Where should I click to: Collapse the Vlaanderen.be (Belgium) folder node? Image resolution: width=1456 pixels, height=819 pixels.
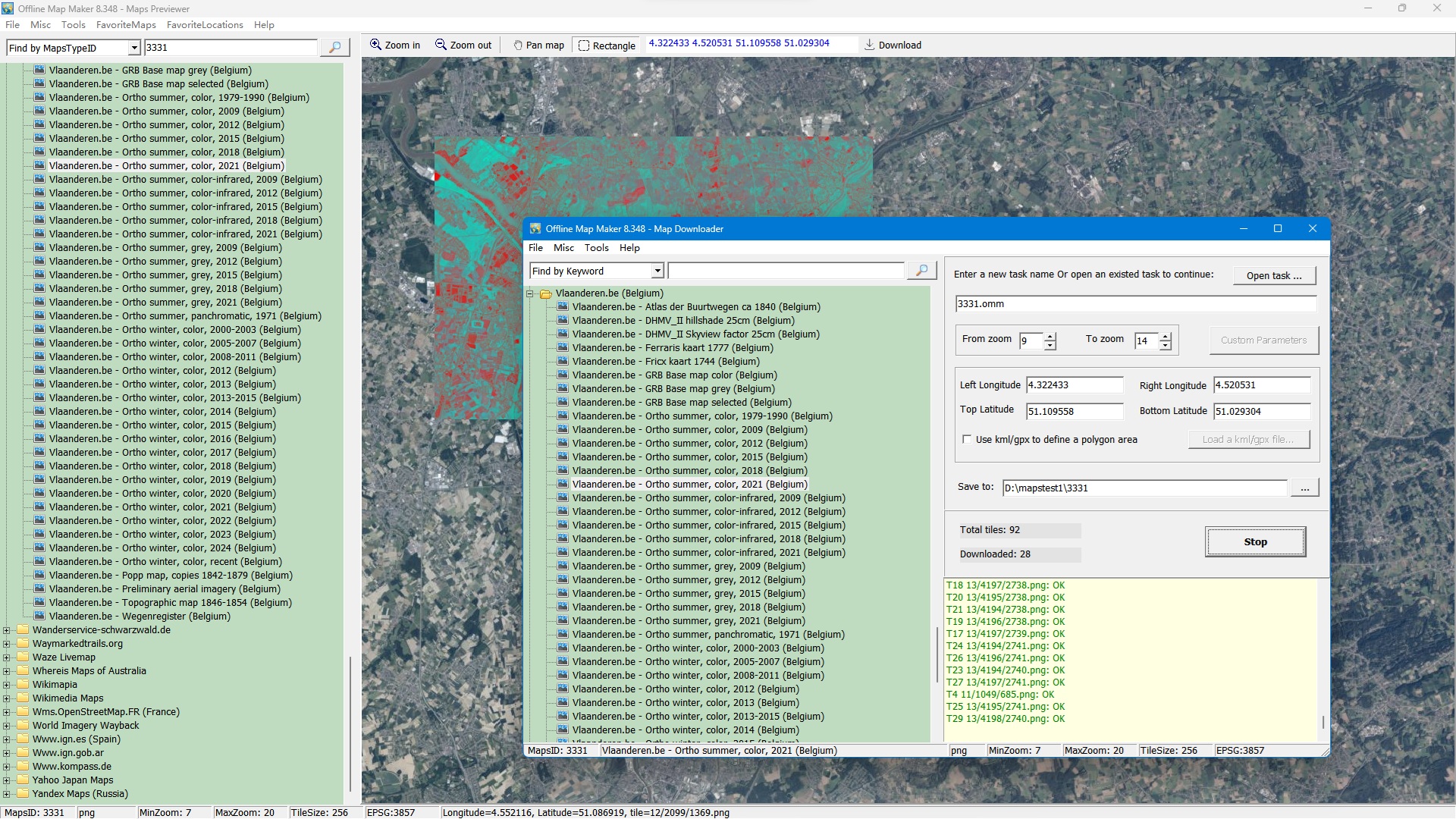click(x=530, y=293)
